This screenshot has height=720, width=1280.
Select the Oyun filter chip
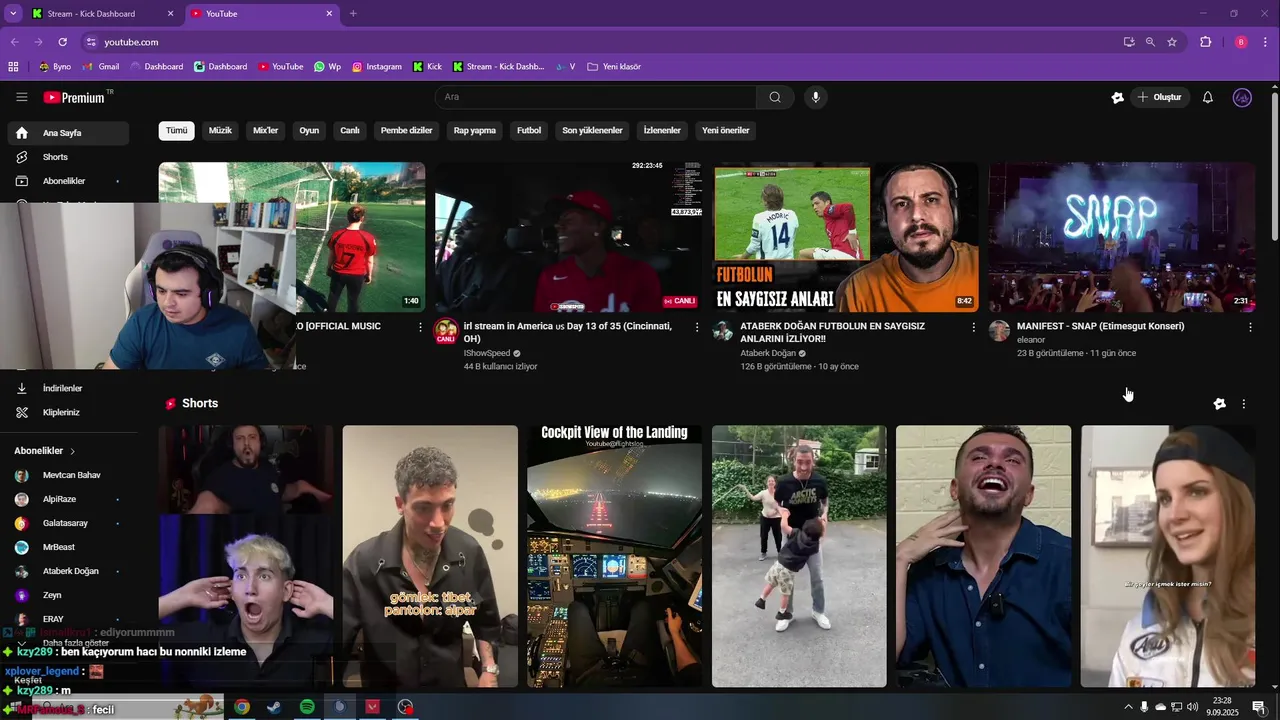(x=309, y=130)
